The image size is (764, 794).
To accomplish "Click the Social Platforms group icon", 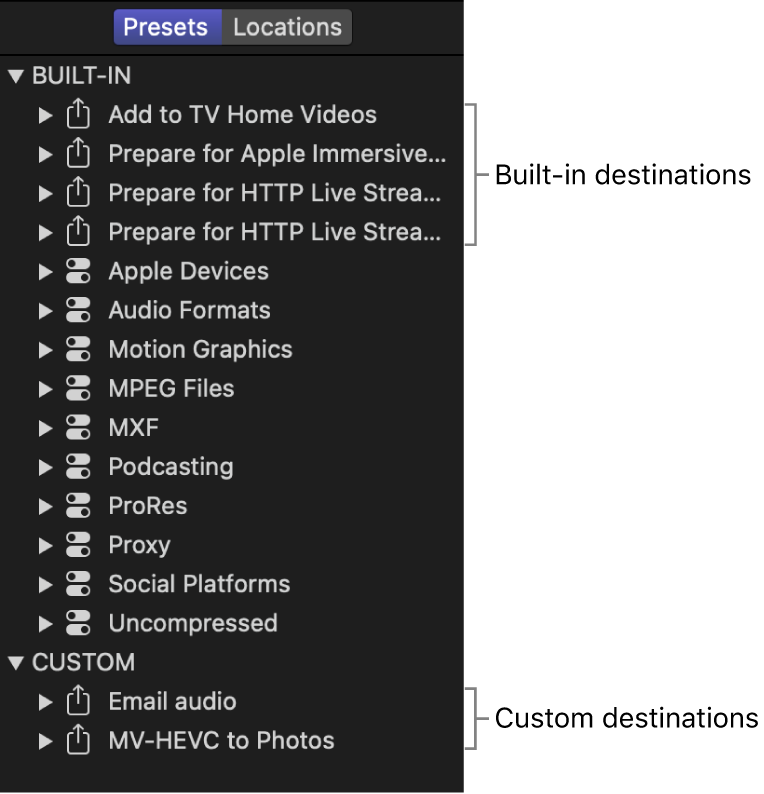I will pyautogui.click(x=78, y=584).
